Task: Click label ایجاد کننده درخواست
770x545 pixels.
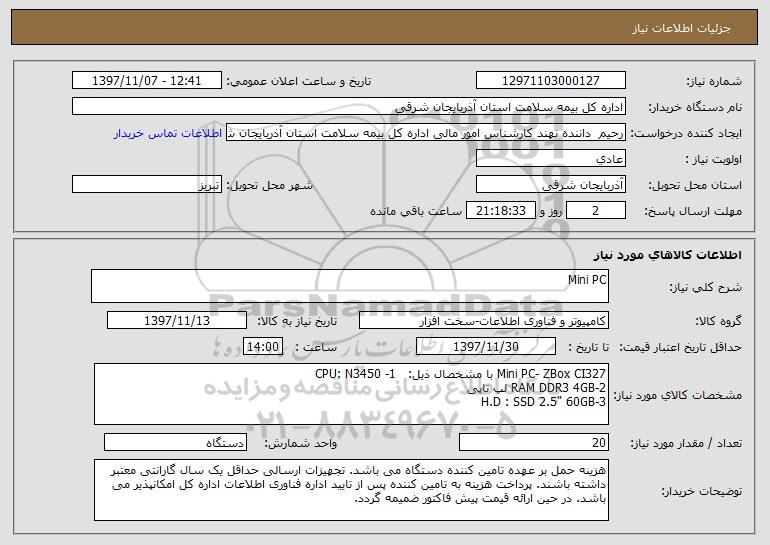Action: click(686, 133)
